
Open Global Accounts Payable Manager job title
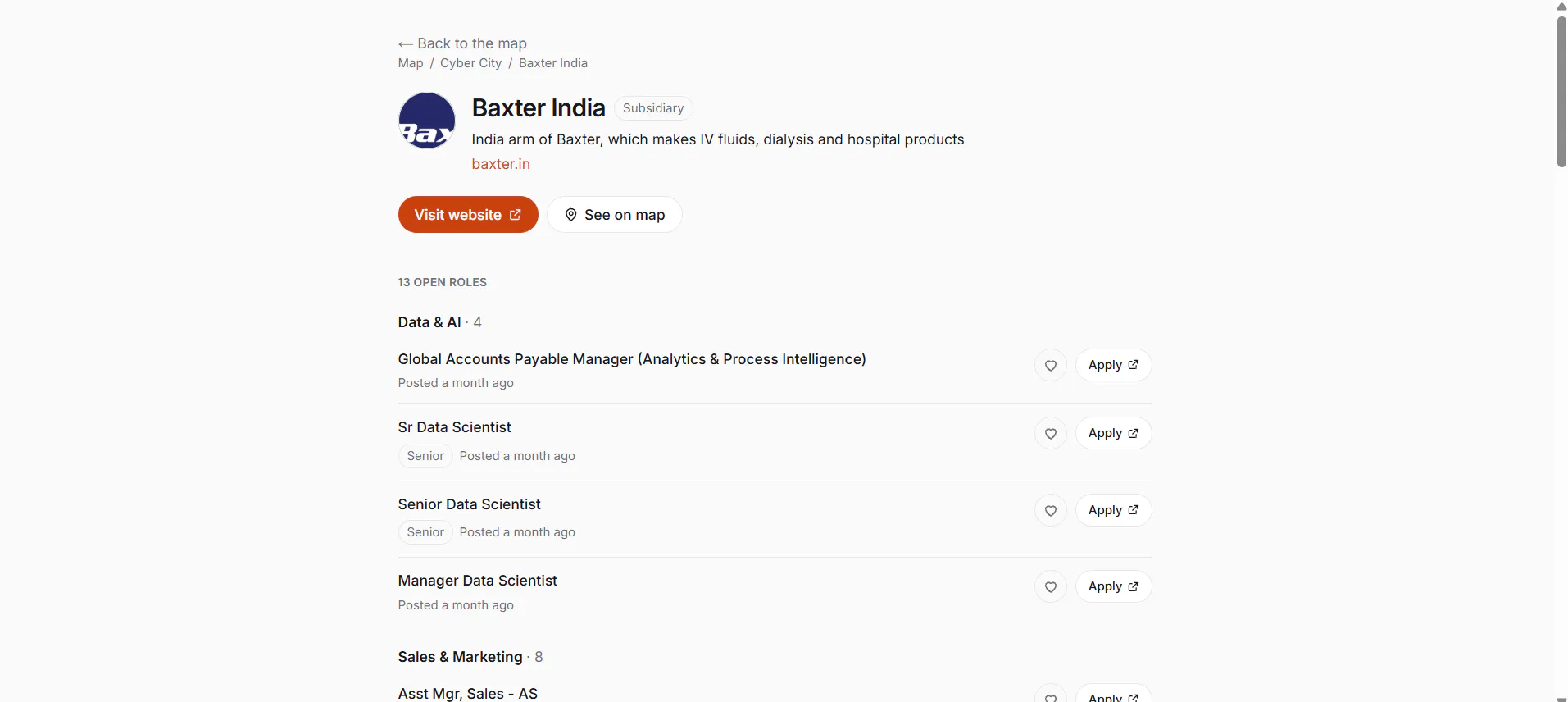pos(632,359)
